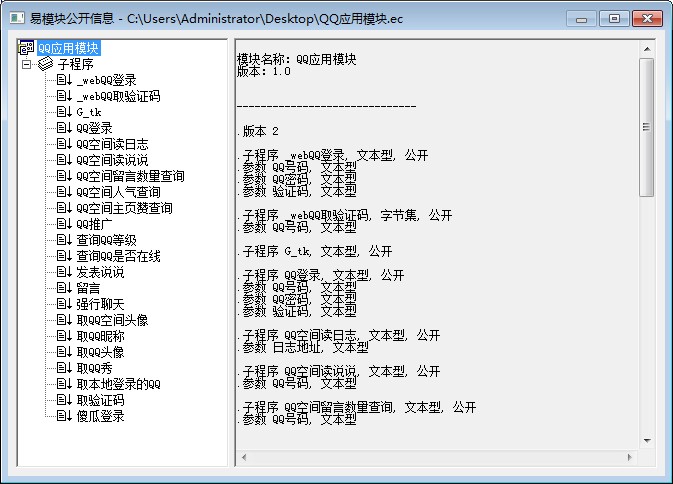Click the icon next to QQ空间人气查询
The image size is (673, 484).
point(64,192)
